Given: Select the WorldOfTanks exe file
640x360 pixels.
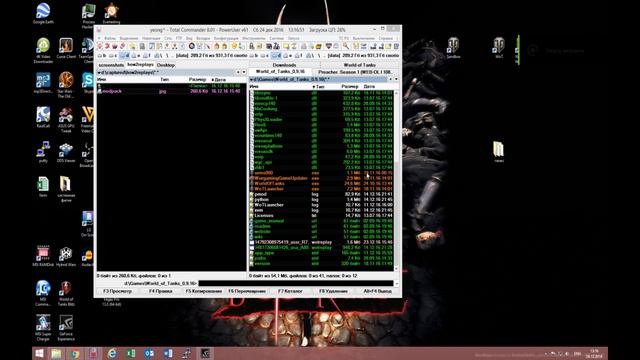Looking at the screenshot, I should coord(322,184).
